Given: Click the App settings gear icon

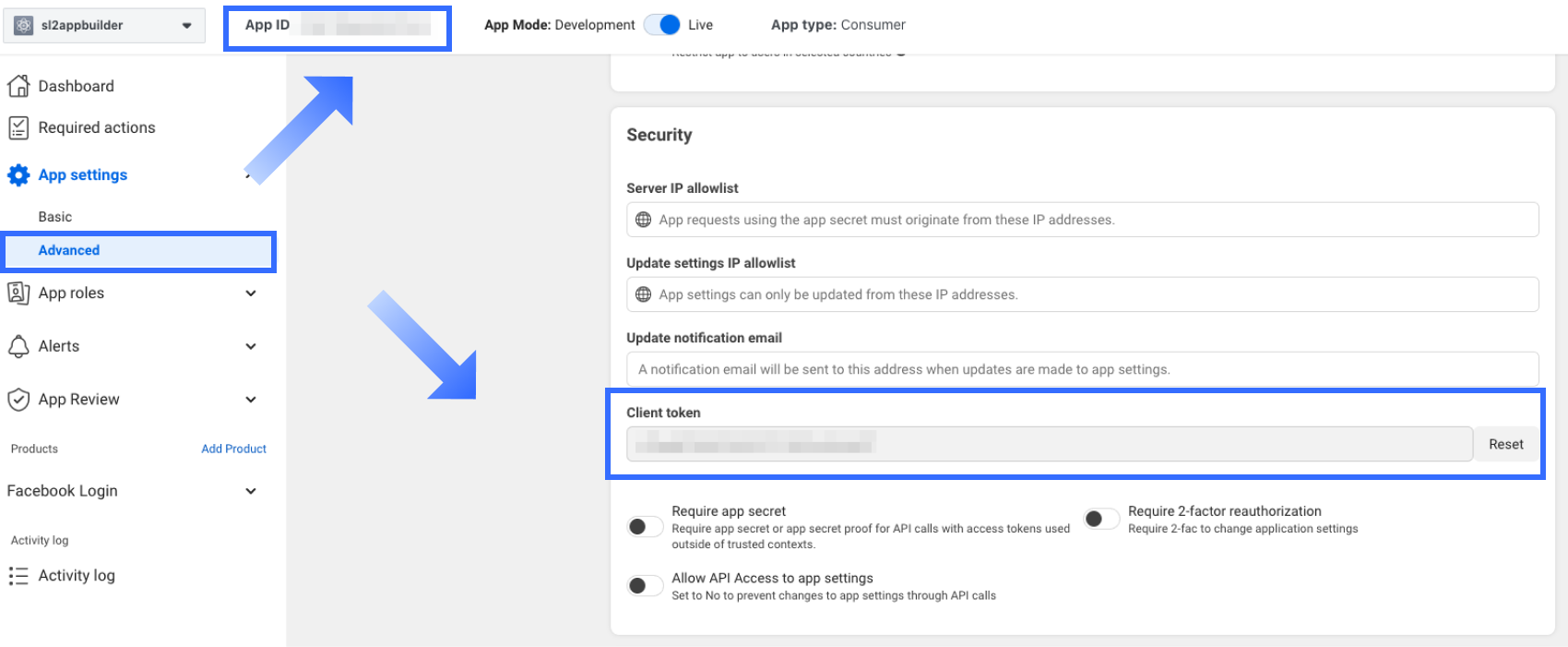Looking at the screenshot, I should pyautogui.click(x=18, y=175).
